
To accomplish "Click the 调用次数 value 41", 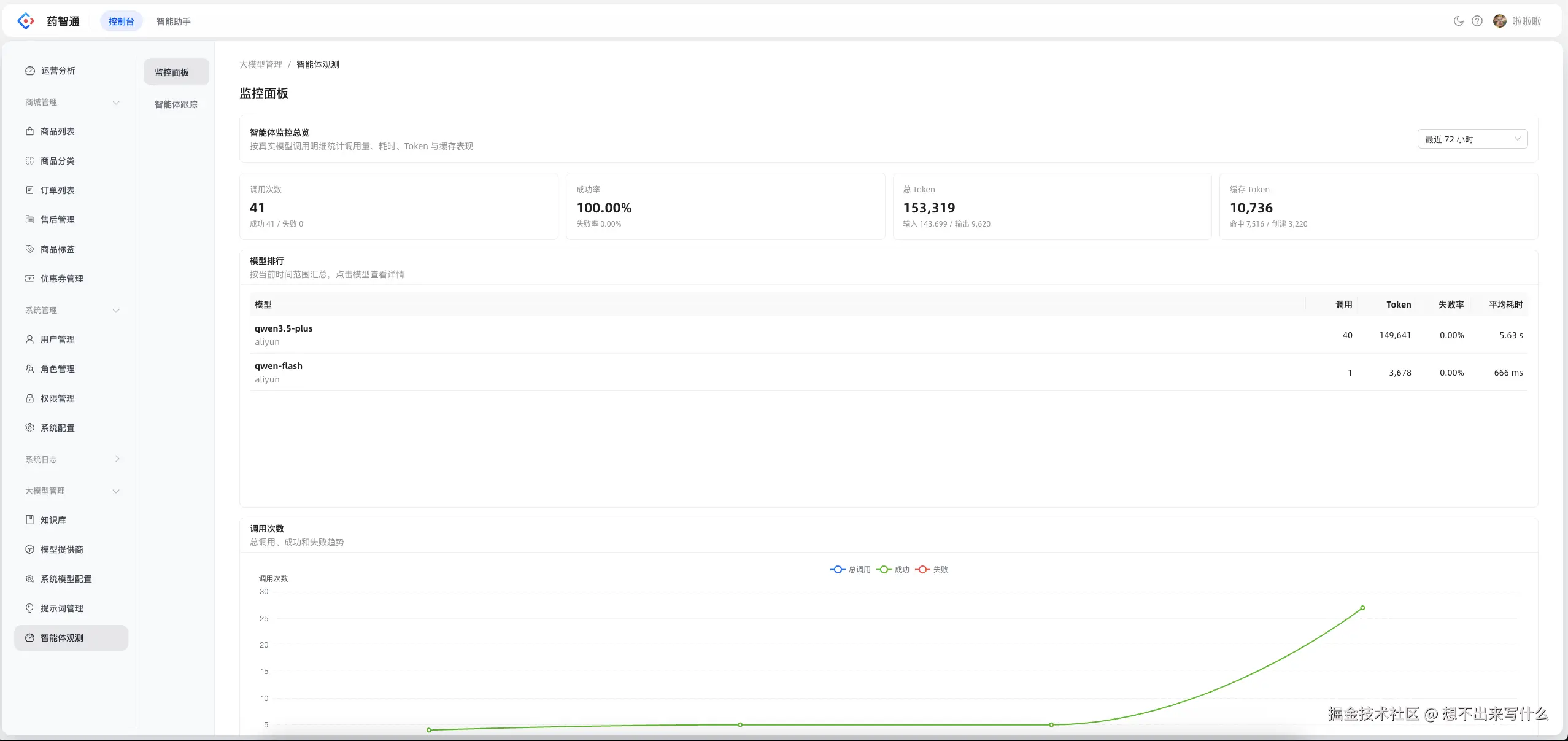I will (x=257, y=208).
